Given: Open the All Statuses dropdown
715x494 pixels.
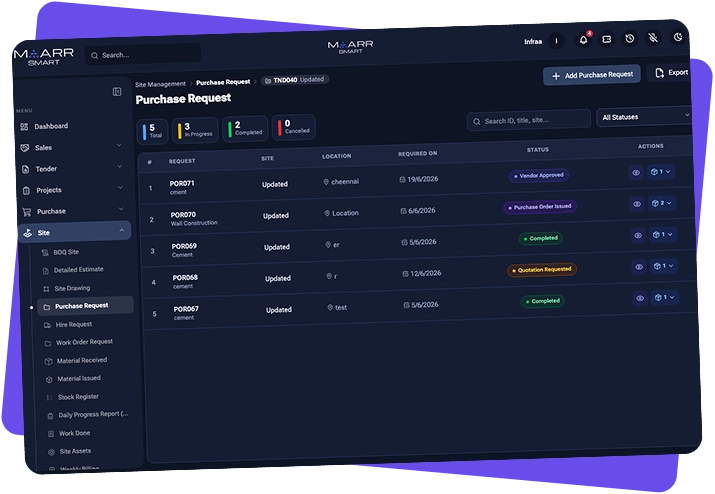Looking at the screenshot, I should [x=645, y=117].
